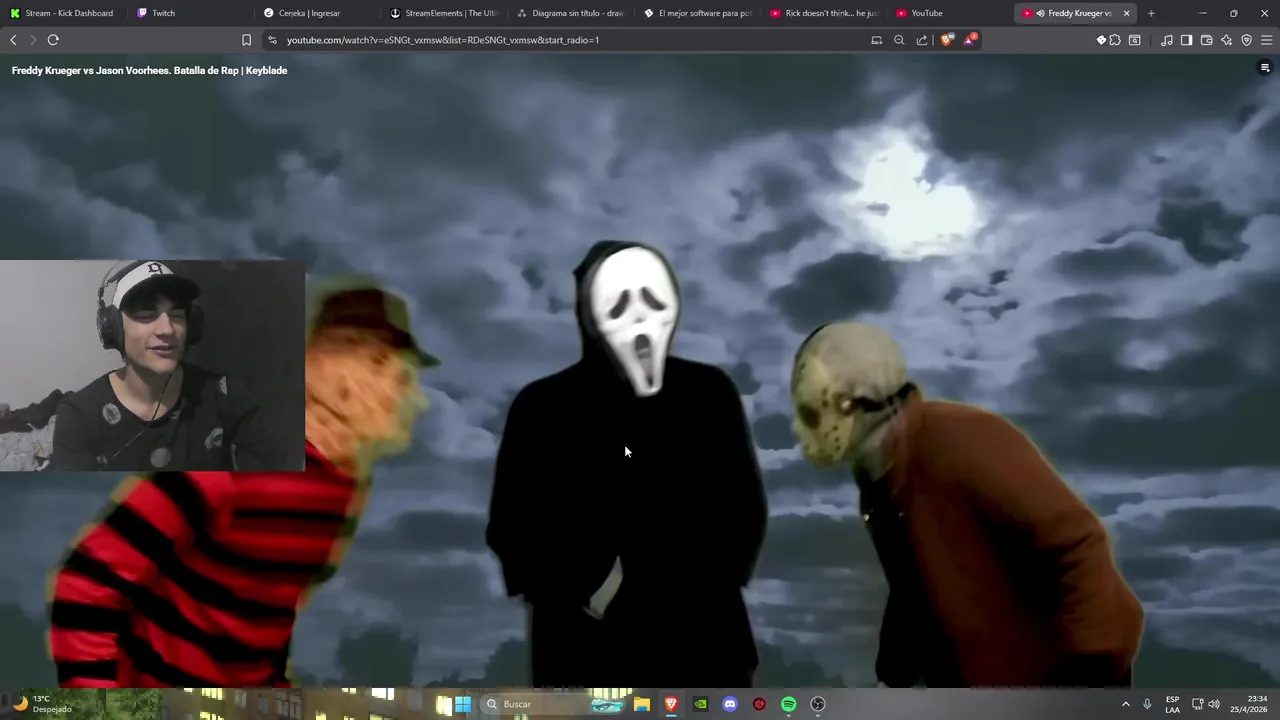Click the cast/install icon in address bar
Viewport: 1280px width, 720px height.
pos(877,40)
